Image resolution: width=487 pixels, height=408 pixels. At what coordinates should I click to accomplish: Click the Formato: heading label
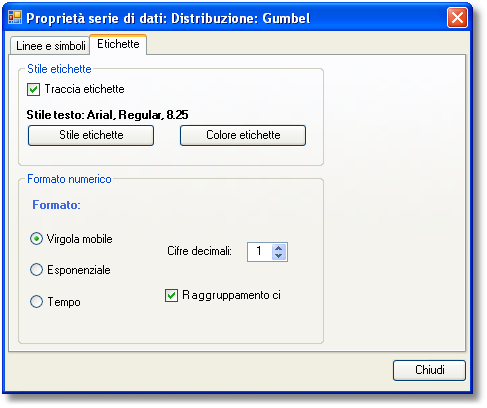coord(56,205)
